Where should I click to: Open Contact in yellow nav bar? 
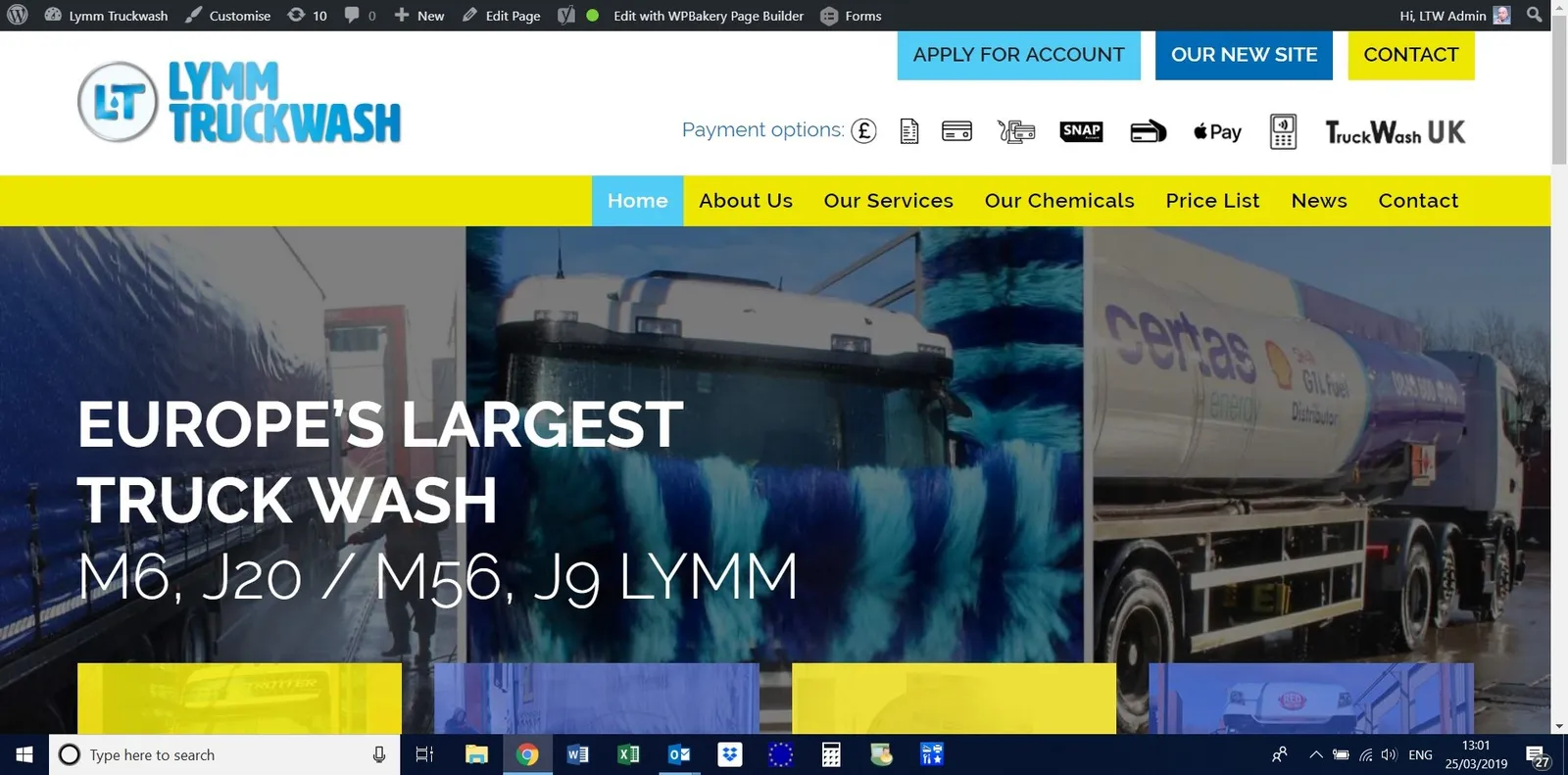(1418, 201)
